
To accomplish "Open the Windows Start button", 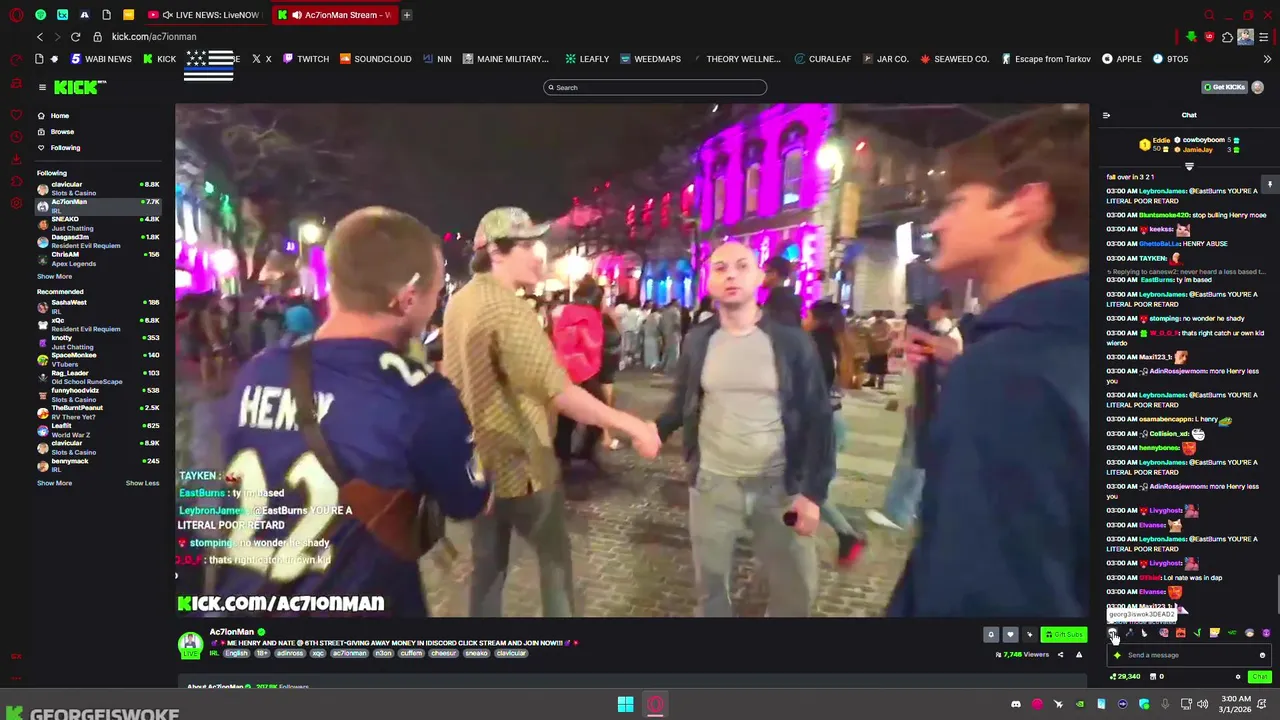I will (625, 704).
